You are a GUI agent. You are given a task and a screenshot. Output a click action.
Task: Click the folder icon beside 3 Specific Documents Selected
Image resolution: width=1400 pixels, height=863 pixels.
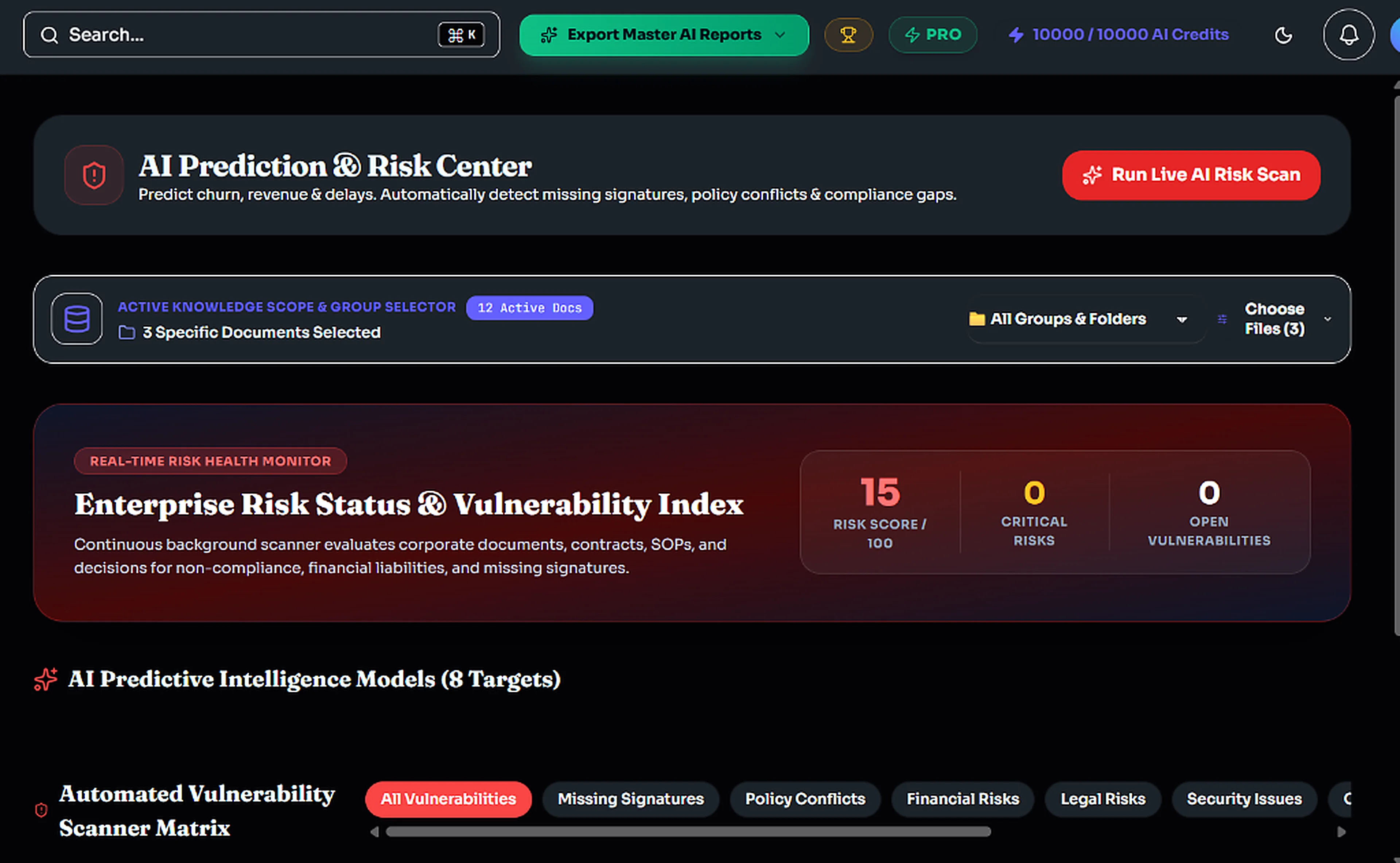(x=127, y=332)
